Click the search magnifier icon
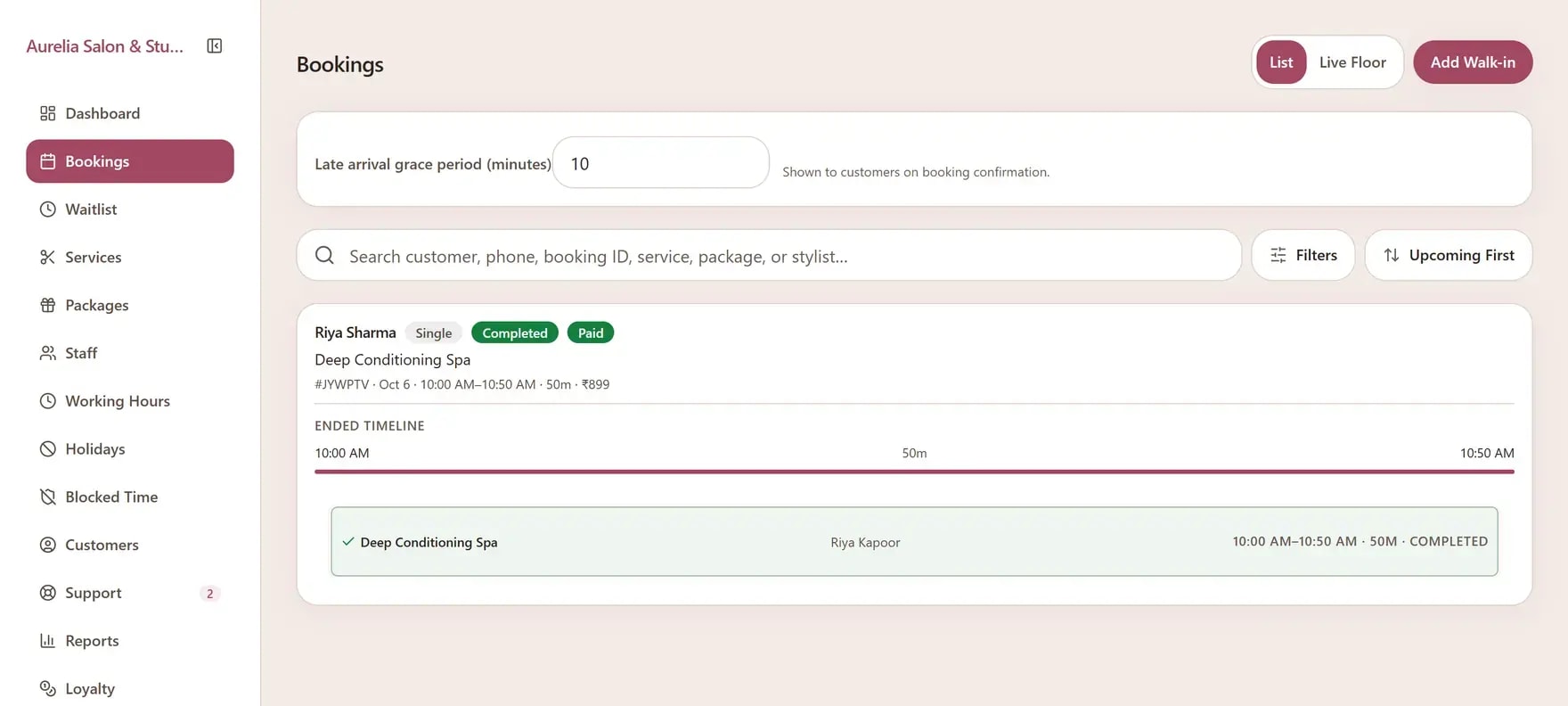 click(x=325, y=256)
